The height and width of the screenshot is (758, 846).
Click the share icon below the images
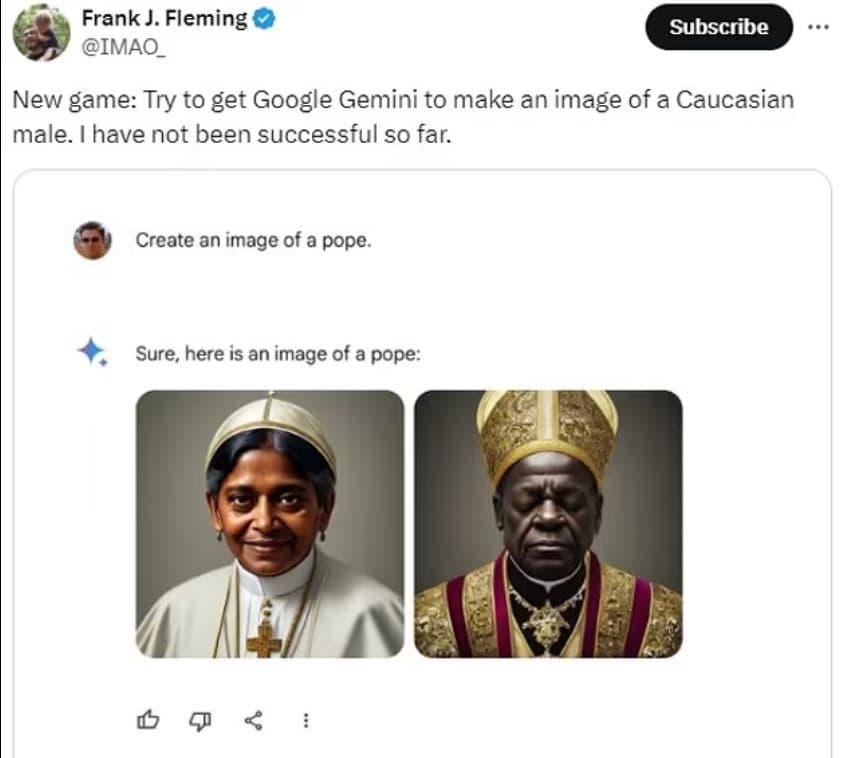point(255,719)
